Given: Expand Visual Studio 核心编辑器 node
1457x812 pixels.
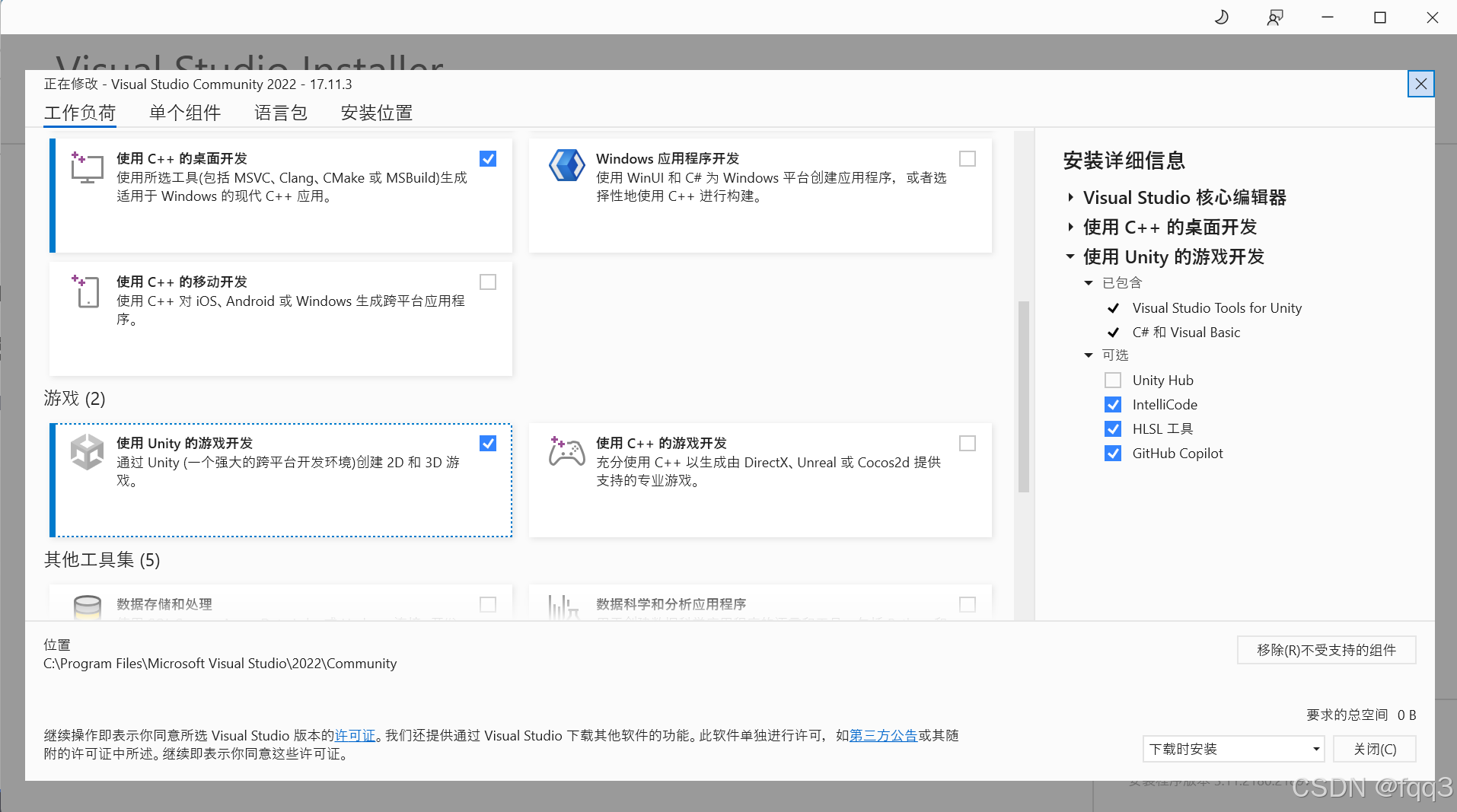Looking at the screenshot, I should click(1070, 197).
